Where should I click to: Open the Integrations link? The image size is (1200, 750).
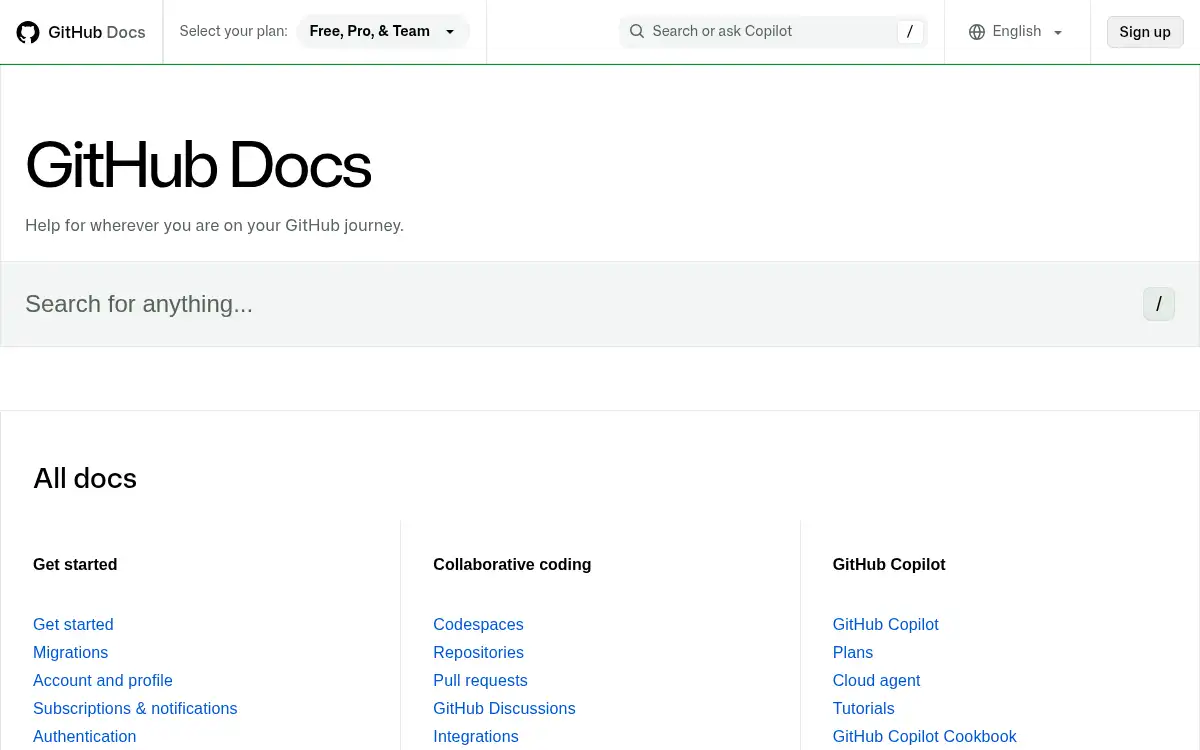coord(476,736)
